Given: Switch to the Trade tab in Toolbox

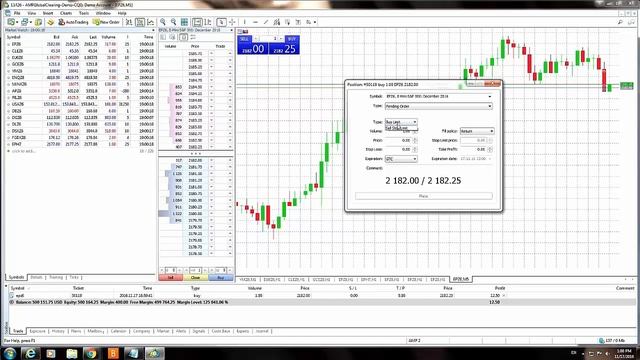Looking at the screenshot, I should (18, 331).
